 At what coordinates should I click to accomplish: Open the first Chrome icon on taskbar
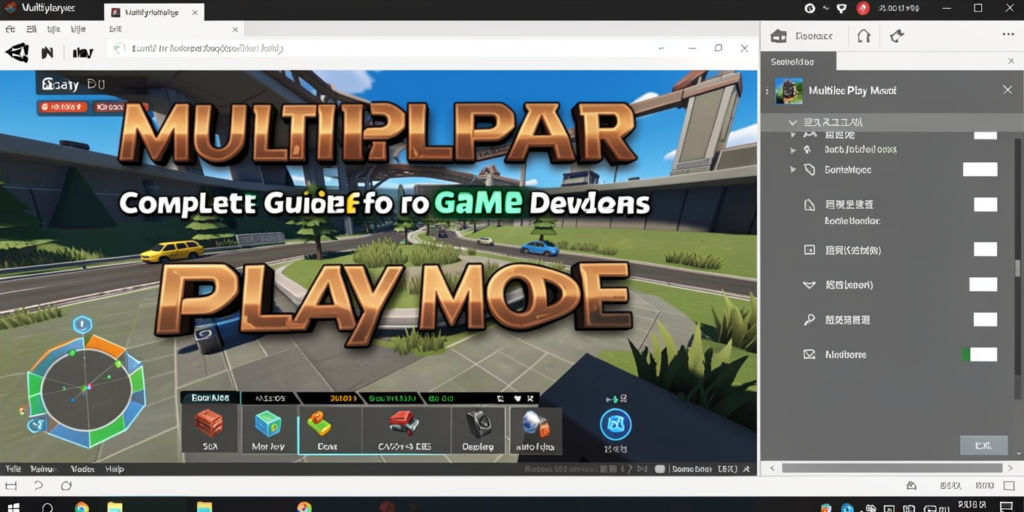pos(82,507)
